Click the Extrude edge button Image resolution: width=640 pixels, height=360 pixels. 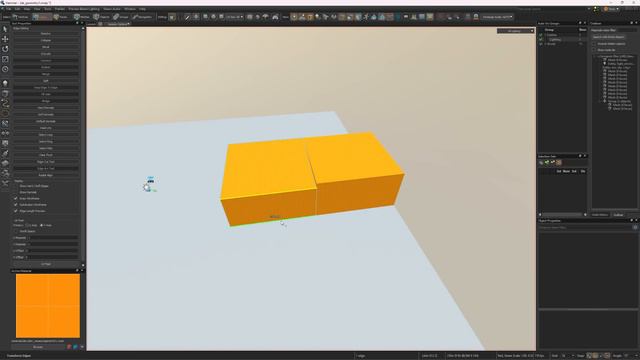(x=46, y=54)
